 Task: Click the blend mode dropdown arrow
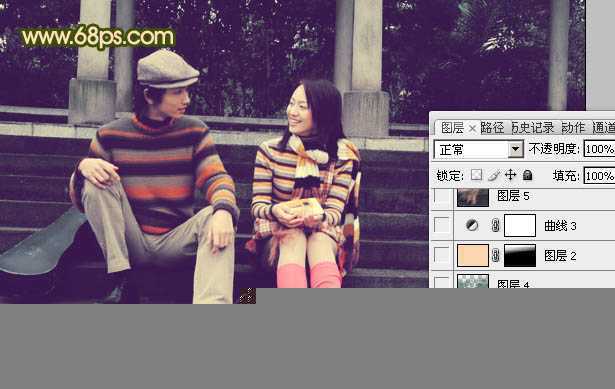pyautogui.click(x=516, y=149)
